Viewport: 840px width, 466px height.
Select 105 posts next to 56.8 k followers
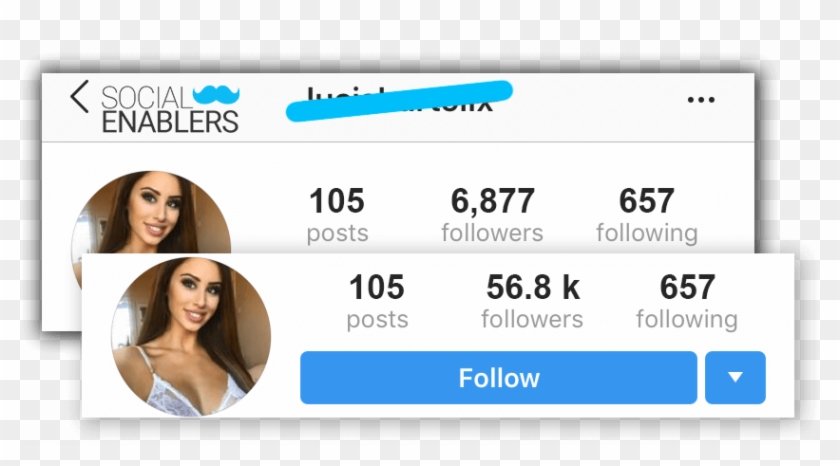pos(377,300)
